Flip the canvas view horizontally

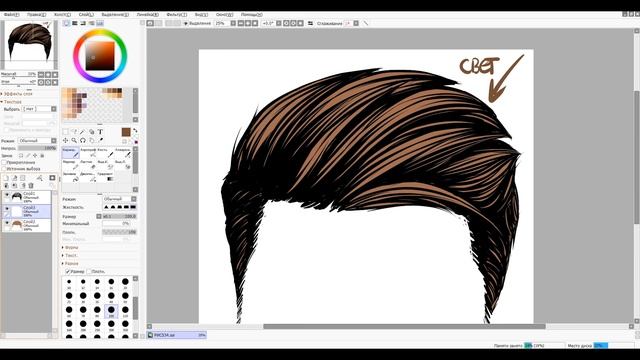(x=310, y=23)
